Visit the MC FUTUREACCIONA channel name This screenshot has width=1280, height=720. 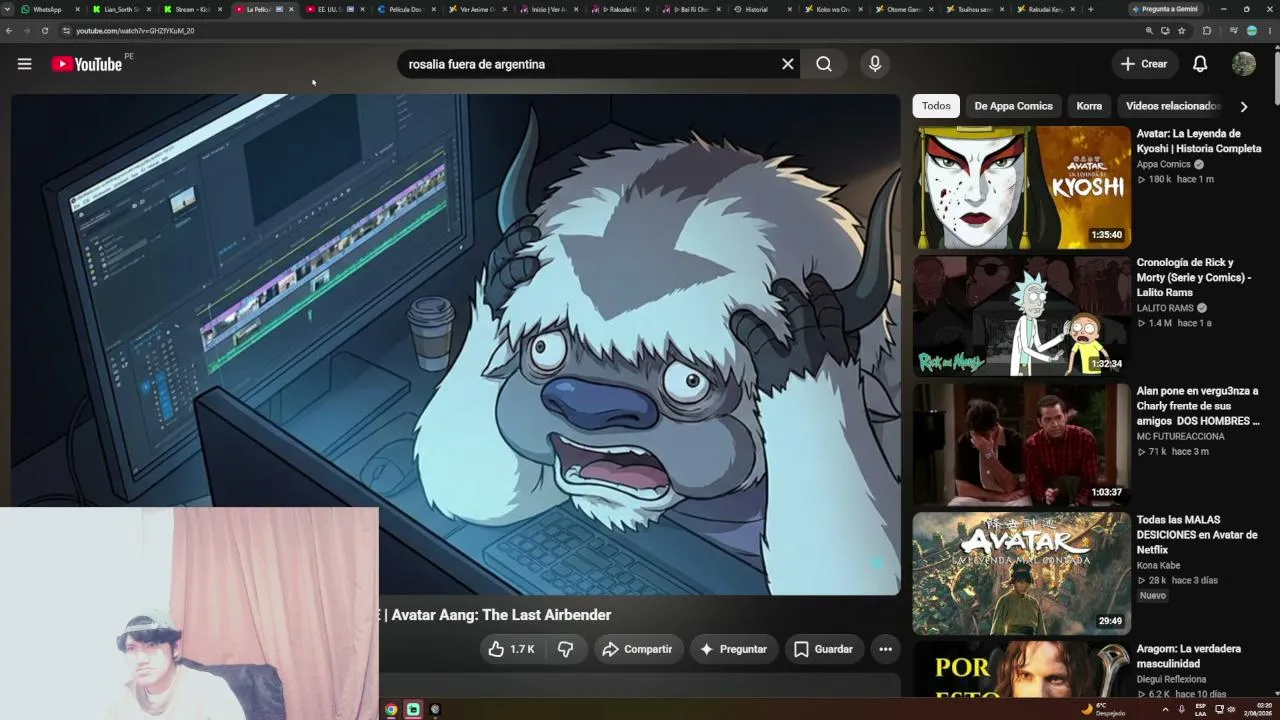tap(1181, 437)
